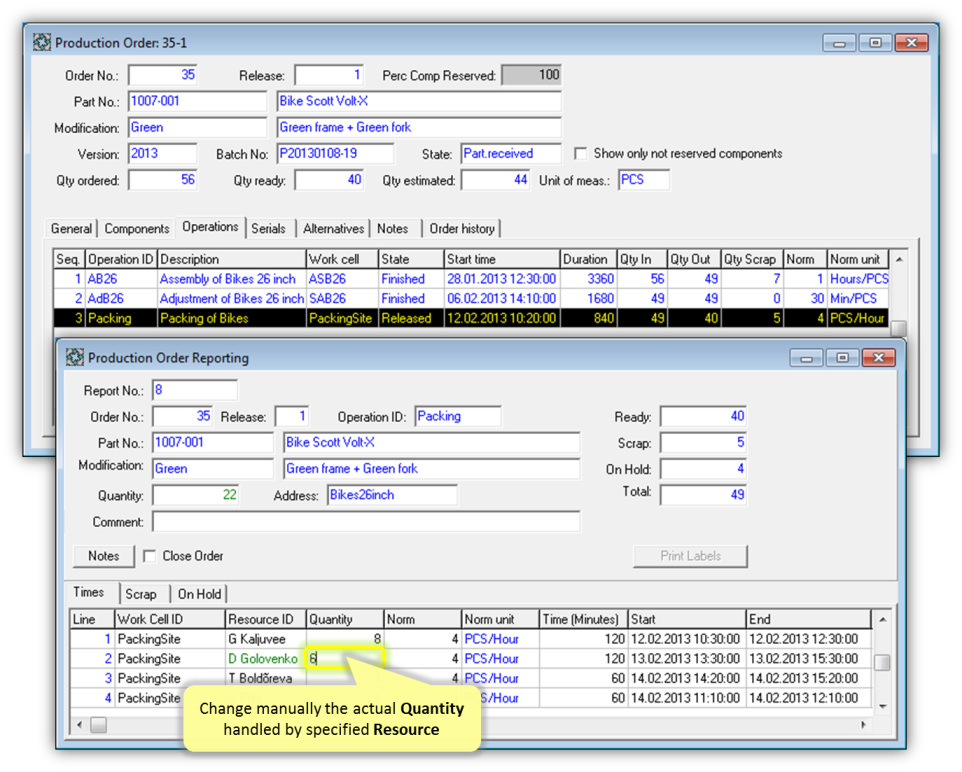Image resolution: width=962 pixels, height=772 pixels.
Task: Click the Report No. field
Action: point(195,390)
